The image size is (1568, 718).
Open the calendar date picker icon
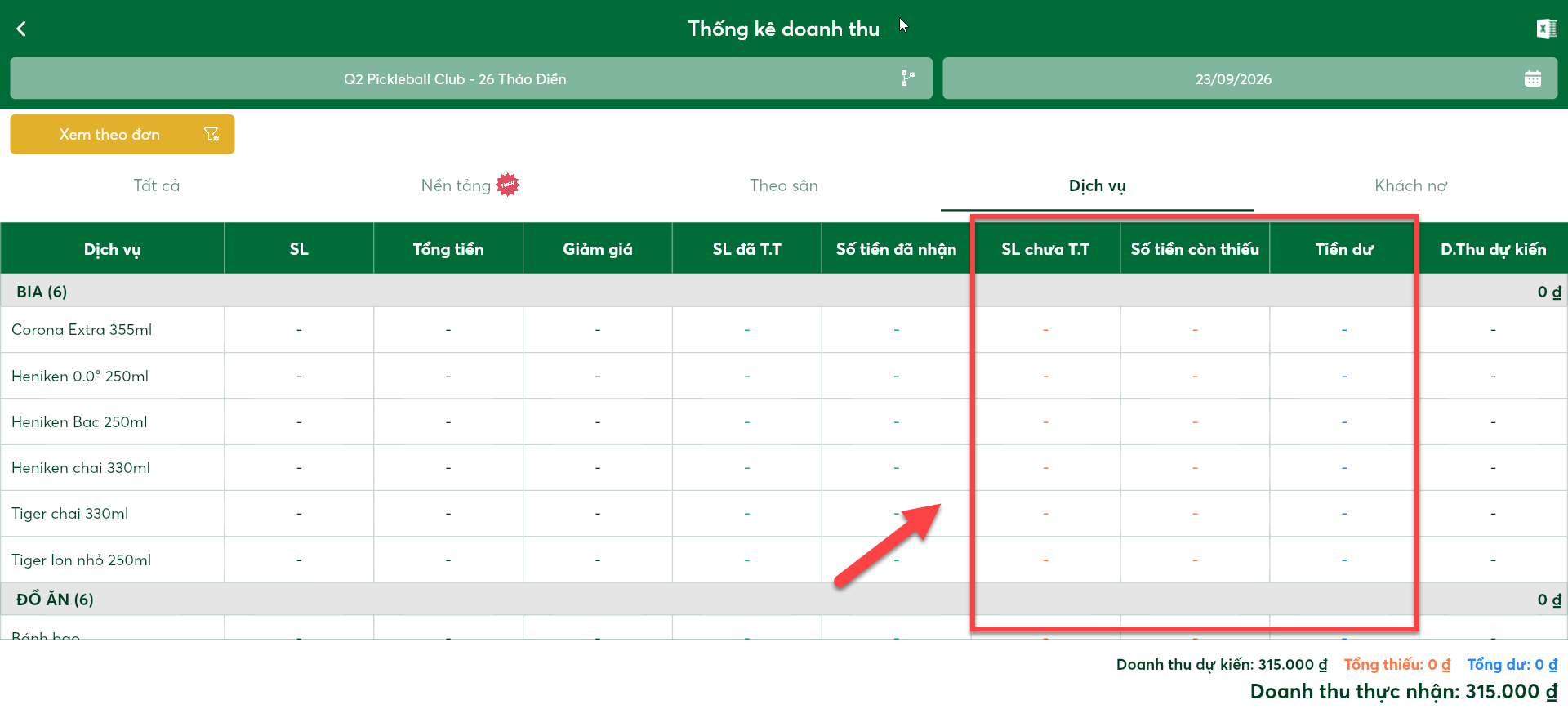[x=1533, y=78]
